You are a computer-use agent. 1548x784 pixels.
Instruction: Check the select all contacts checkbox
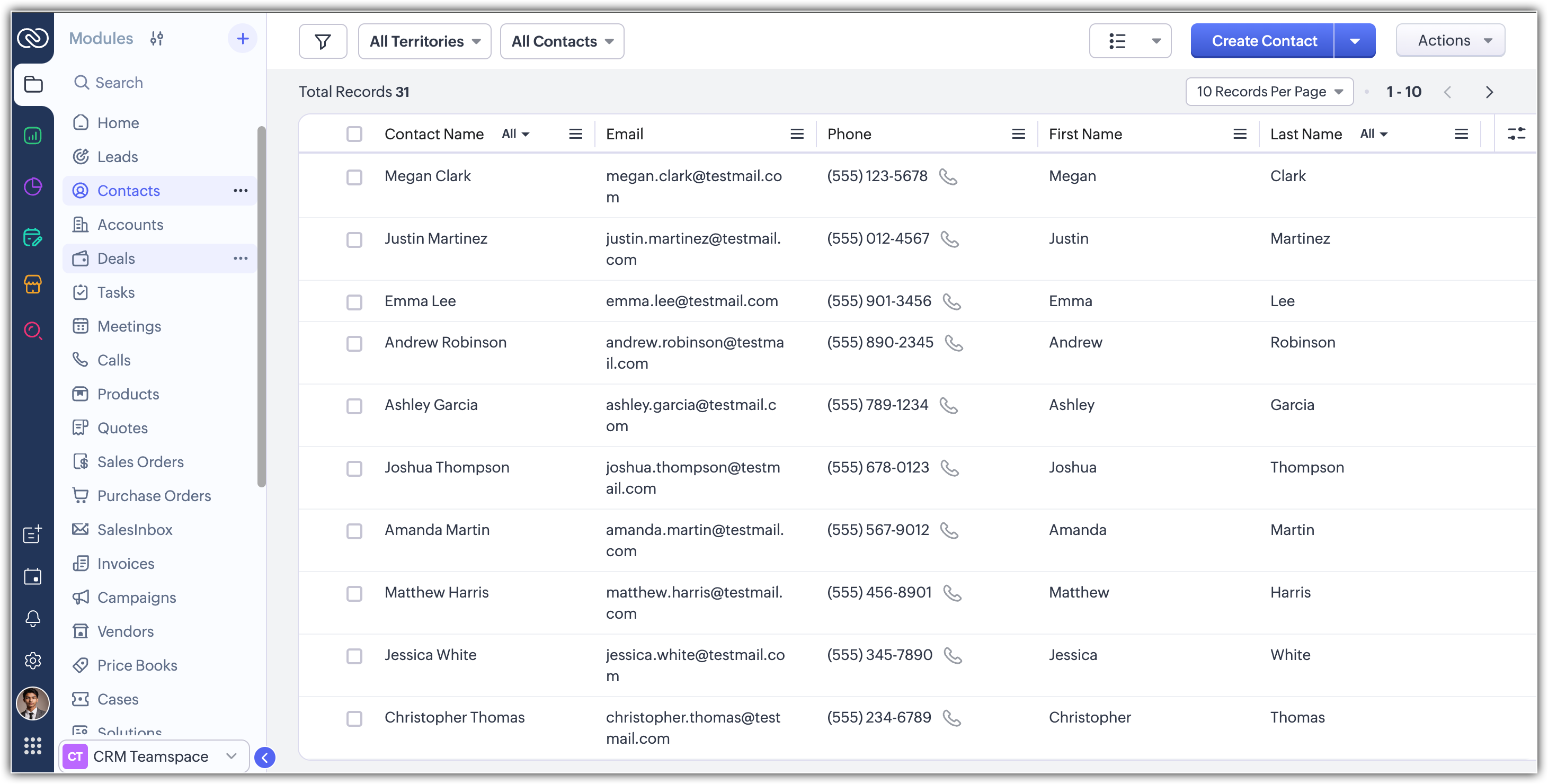(354, 134)
